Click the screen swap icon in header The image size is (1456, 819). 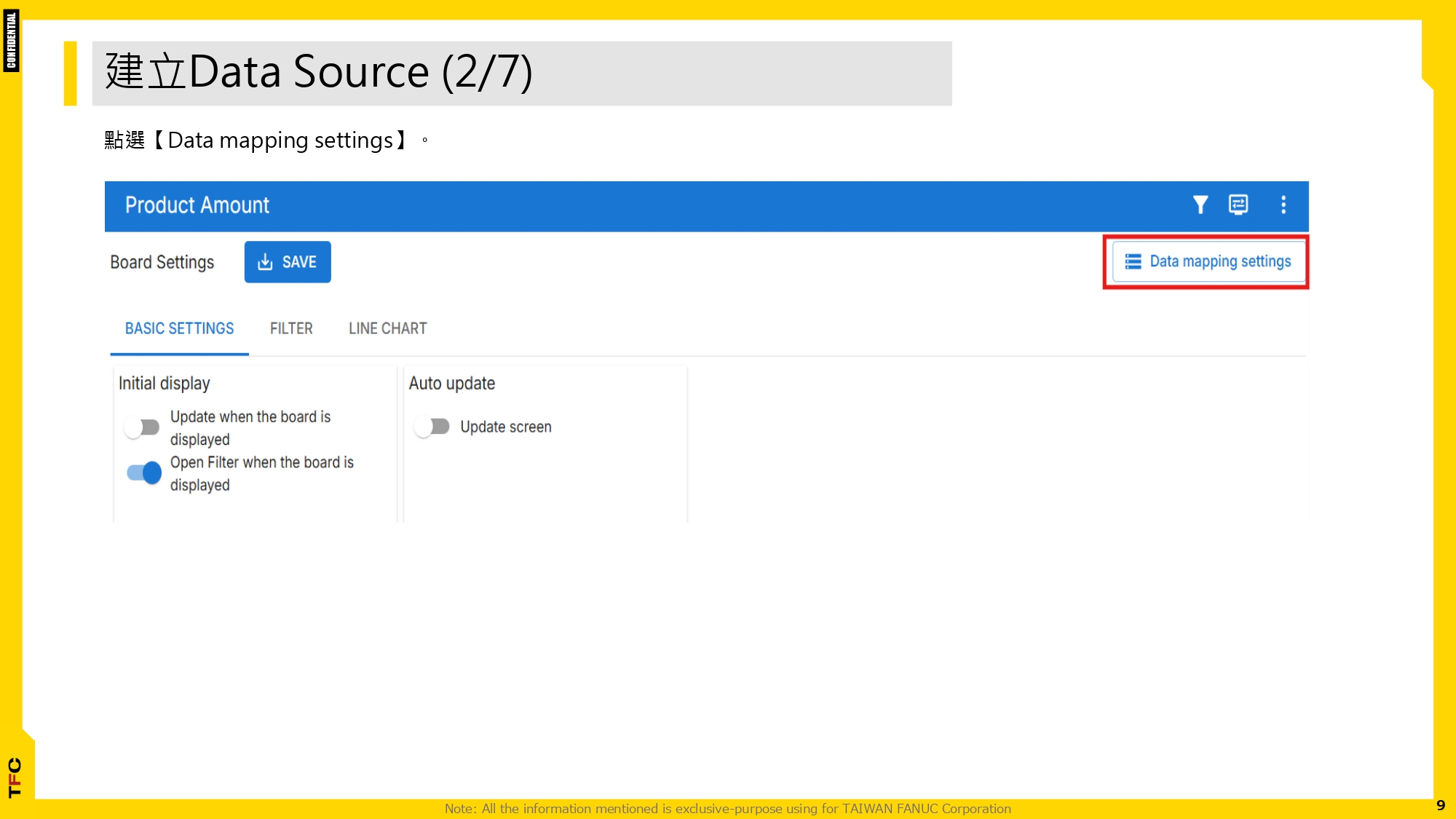pyautogui.click(x=1238, y=205)
